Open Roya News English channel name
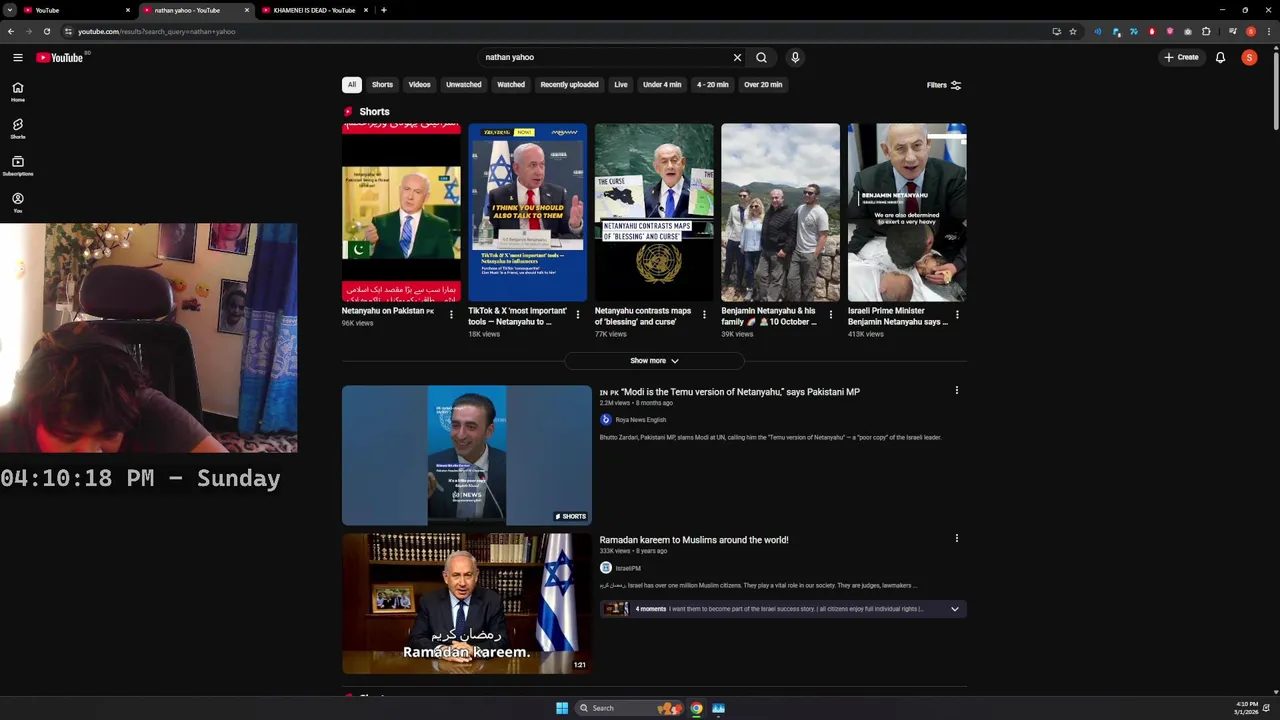Image resolution: width=1280 pixels, height=720 pixels. click(x=640, y=420)
